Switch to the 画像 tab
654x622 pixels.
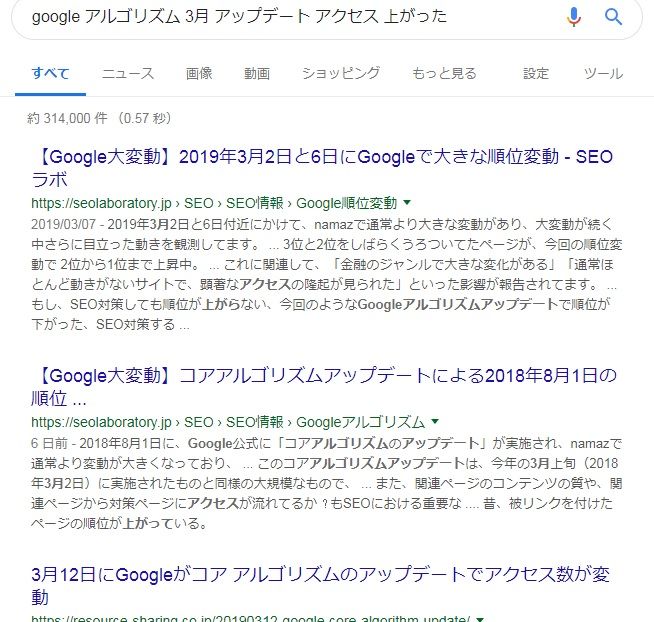click(x=199, y=73)
